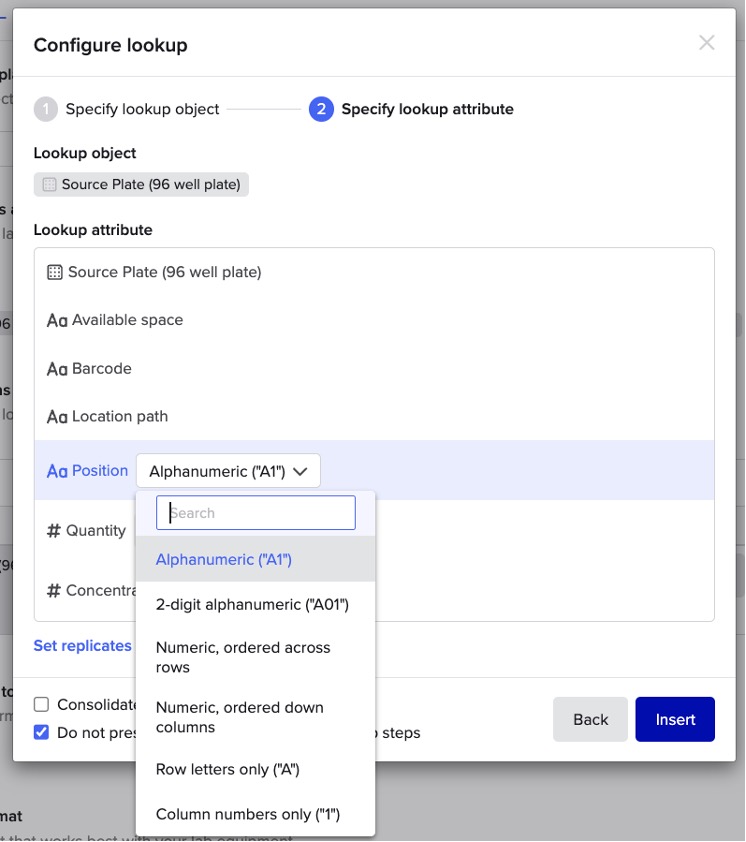This screenshot has width=746, height=842.
Task: Select Row letters only ("A")
Action: (x=228, y=770)
